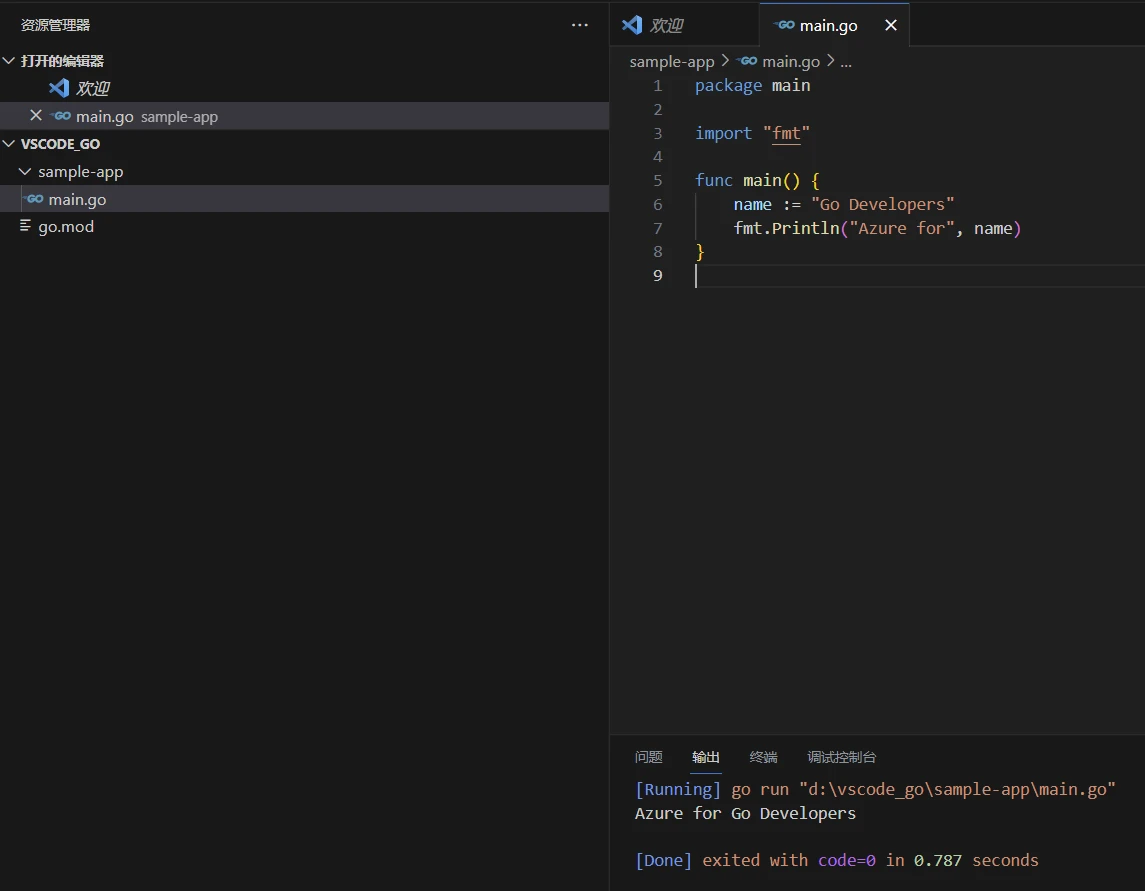Click VS Code logo on the 欢迎 tab
Image resolution: width=1145 pixels, height=891 pixels.
click(x=632, y=25)
